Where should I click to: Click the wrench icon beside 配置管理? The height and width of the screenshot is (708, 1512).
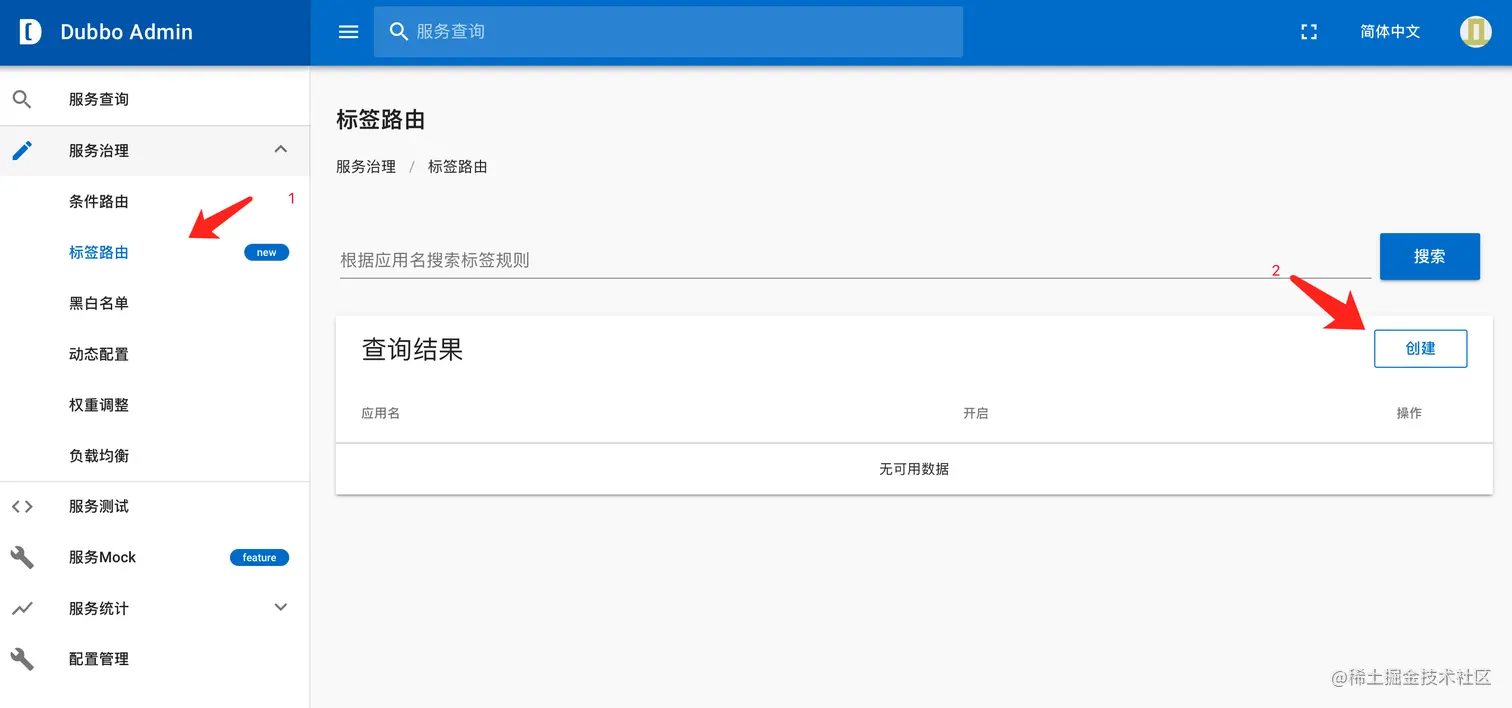point(22,659)
